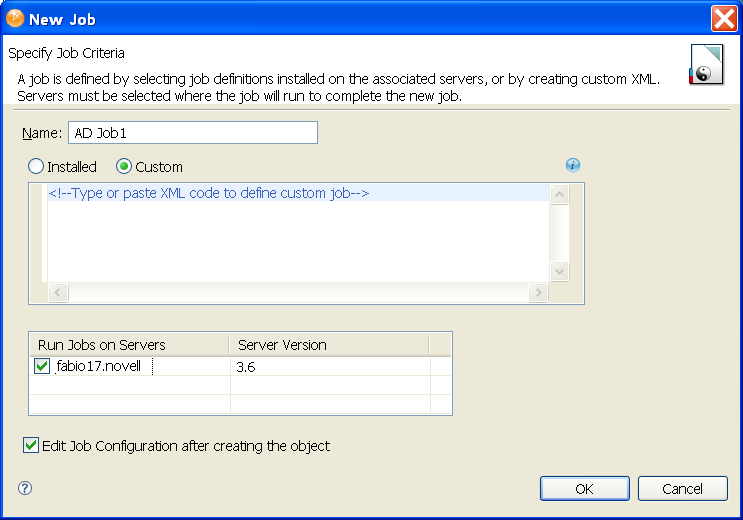Viewport: 743px width, 520px height.
Task: Select the 3.6 server version cell
Action: pyautogui.click(x=330, y=367)
